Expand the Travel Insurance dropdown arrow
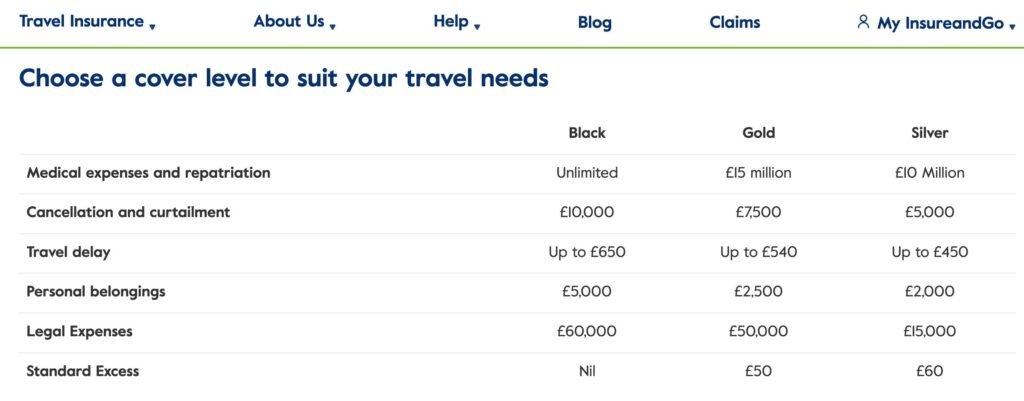The height and width of the screenshot is (401, 1024). coord(152,27)
